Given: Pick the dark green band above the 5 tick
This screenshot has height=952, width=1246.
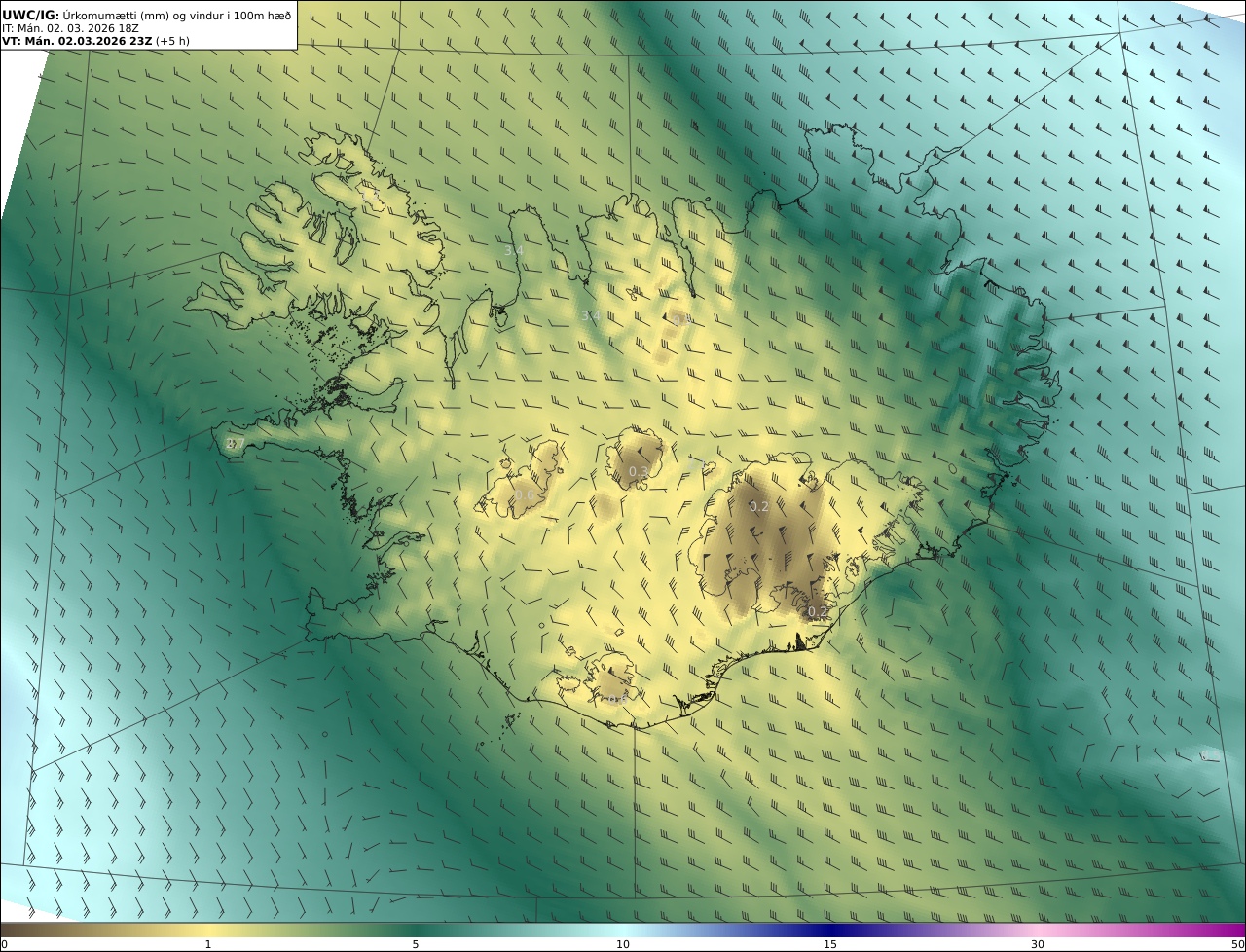Looking at the screenshot, I should 416,930.
